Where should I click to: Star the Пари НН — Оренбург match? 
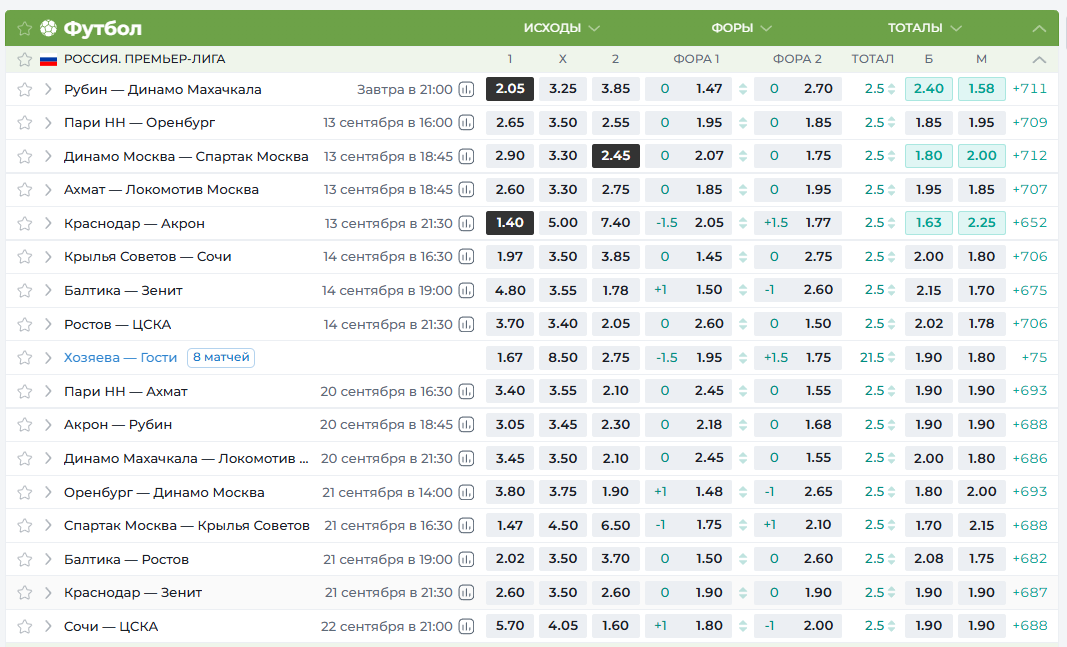coord(24,122)
